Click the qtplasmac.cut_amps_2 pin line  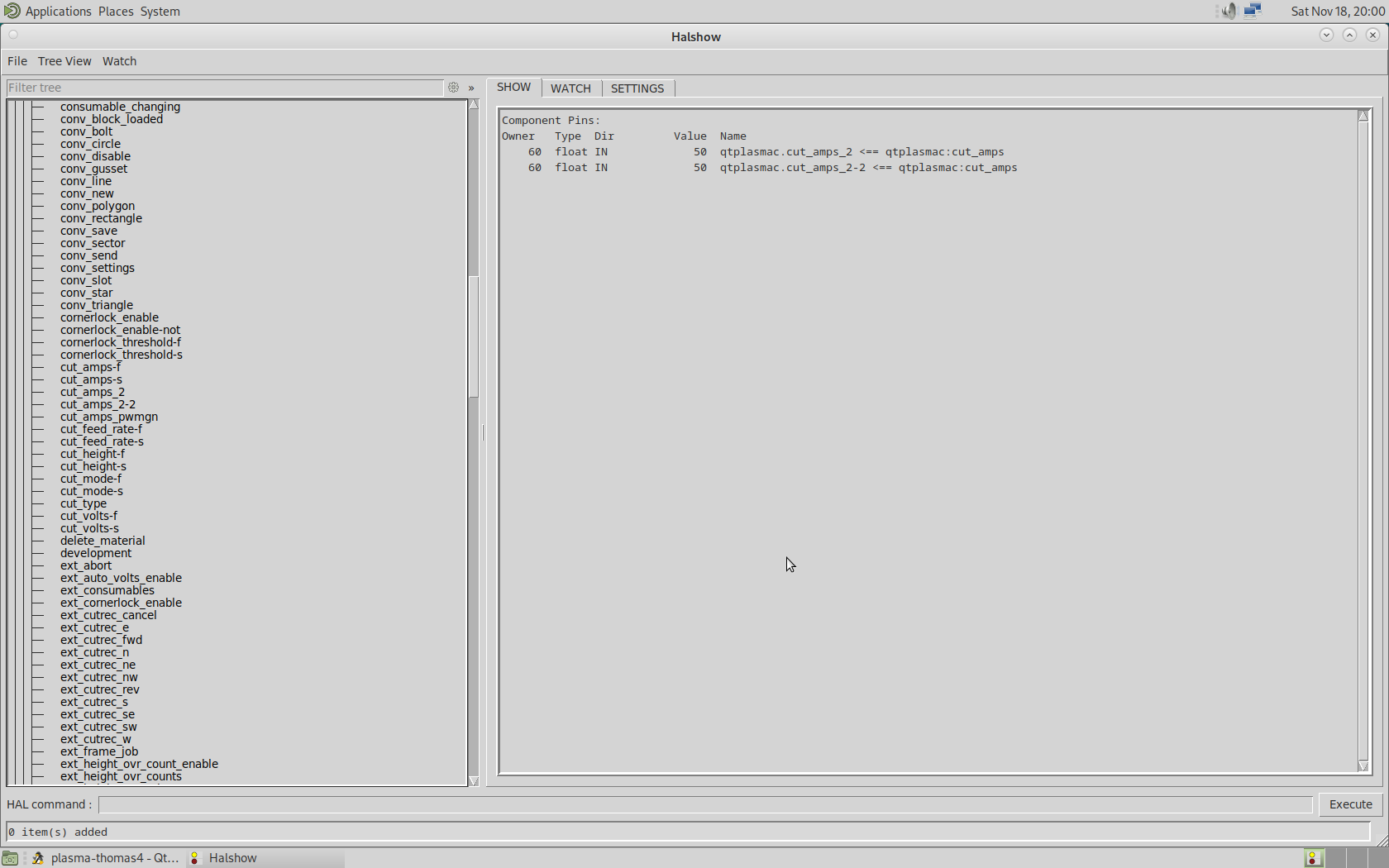(752, 152)
